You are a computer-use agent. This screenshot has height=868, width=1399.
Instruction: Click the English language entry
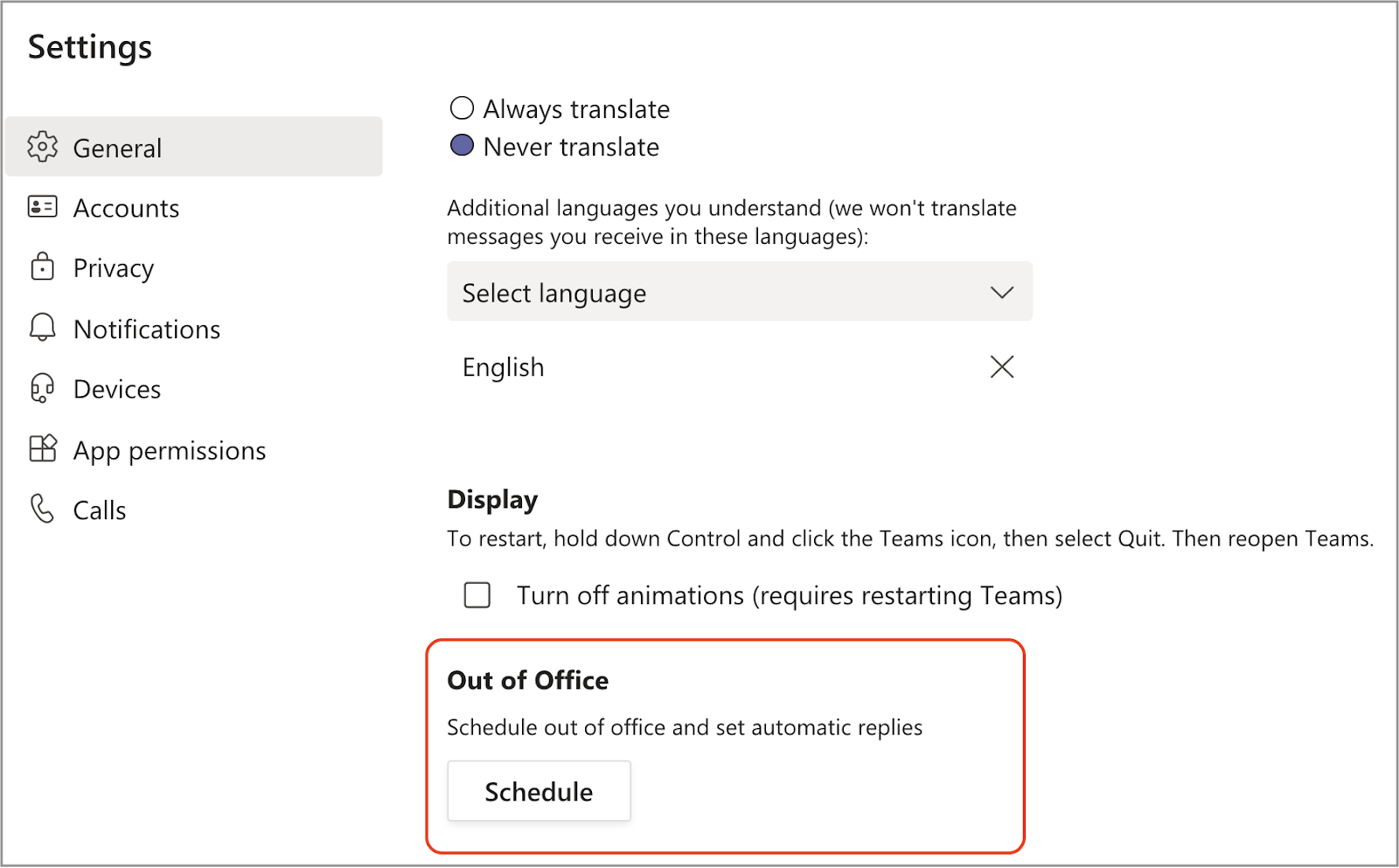click(504, 367)
